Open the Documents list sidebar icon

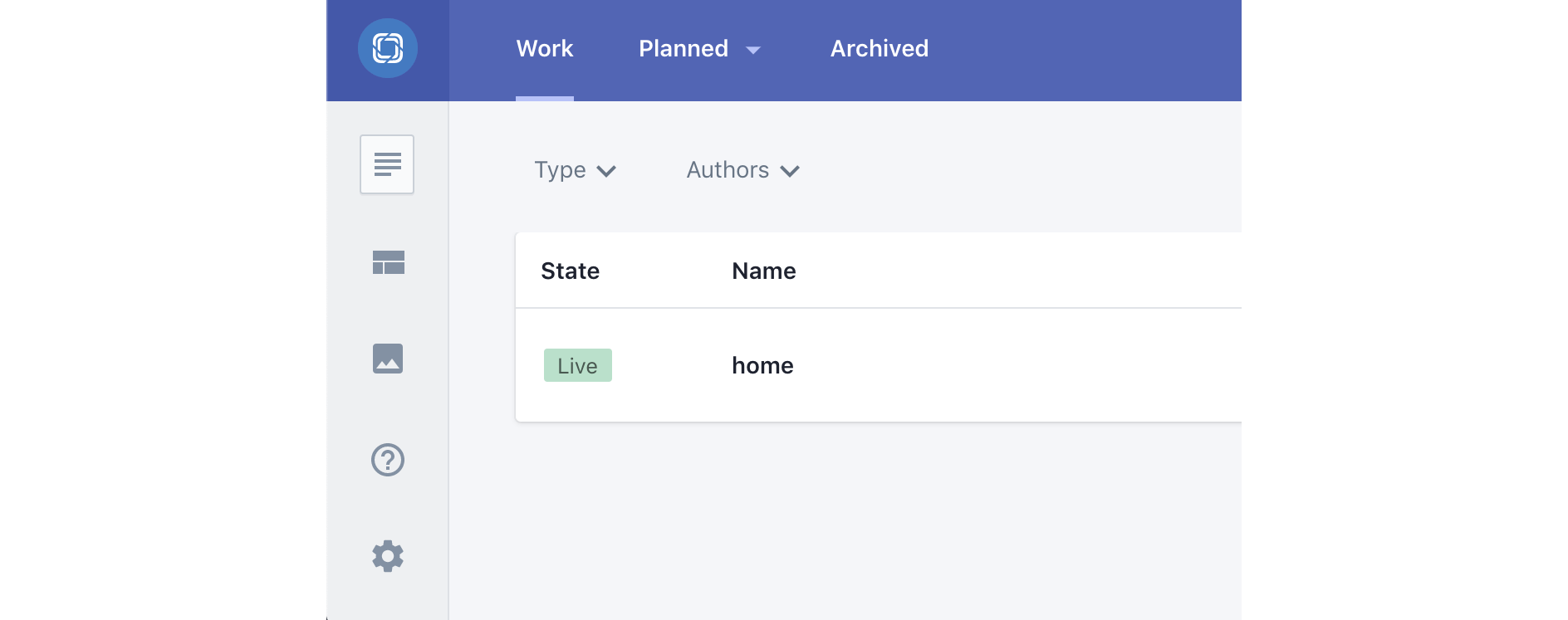pyautogui.click(x=387, y=164)
